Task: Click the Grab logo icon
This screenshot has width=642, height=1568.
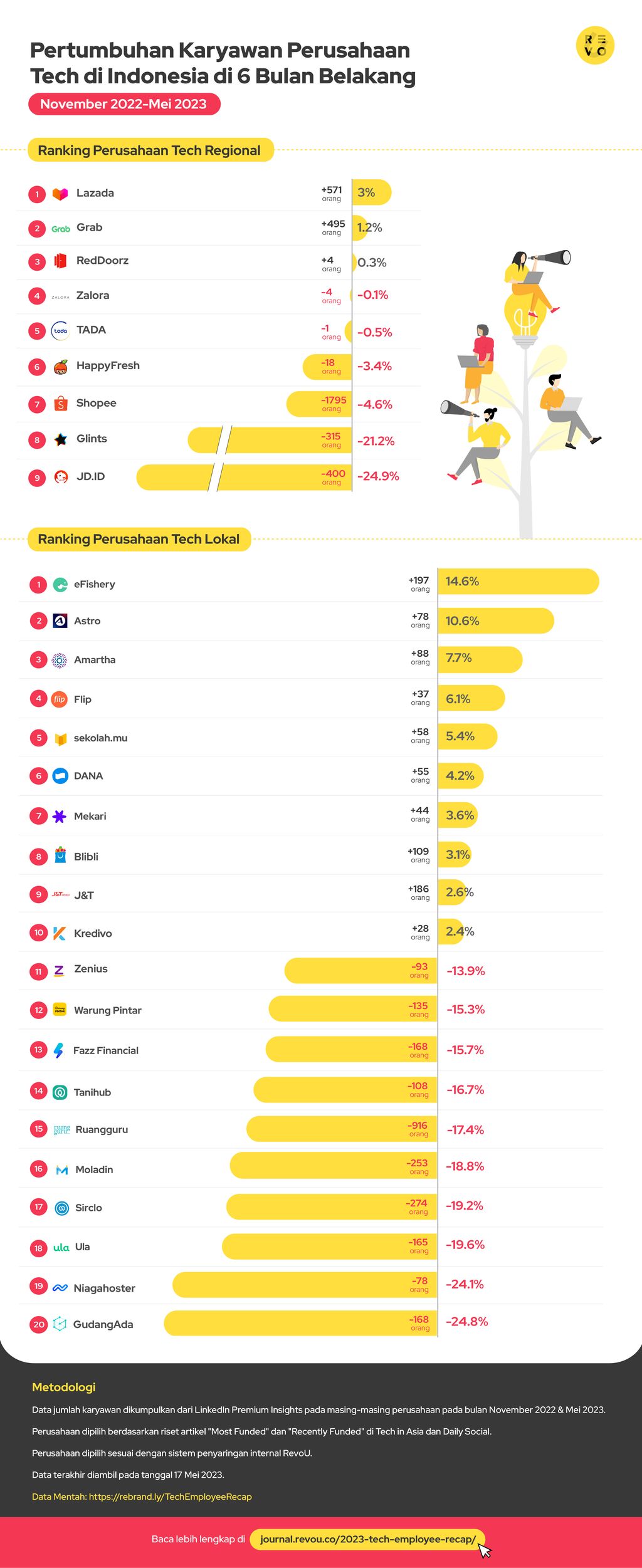Action: [x=60, y=229]
